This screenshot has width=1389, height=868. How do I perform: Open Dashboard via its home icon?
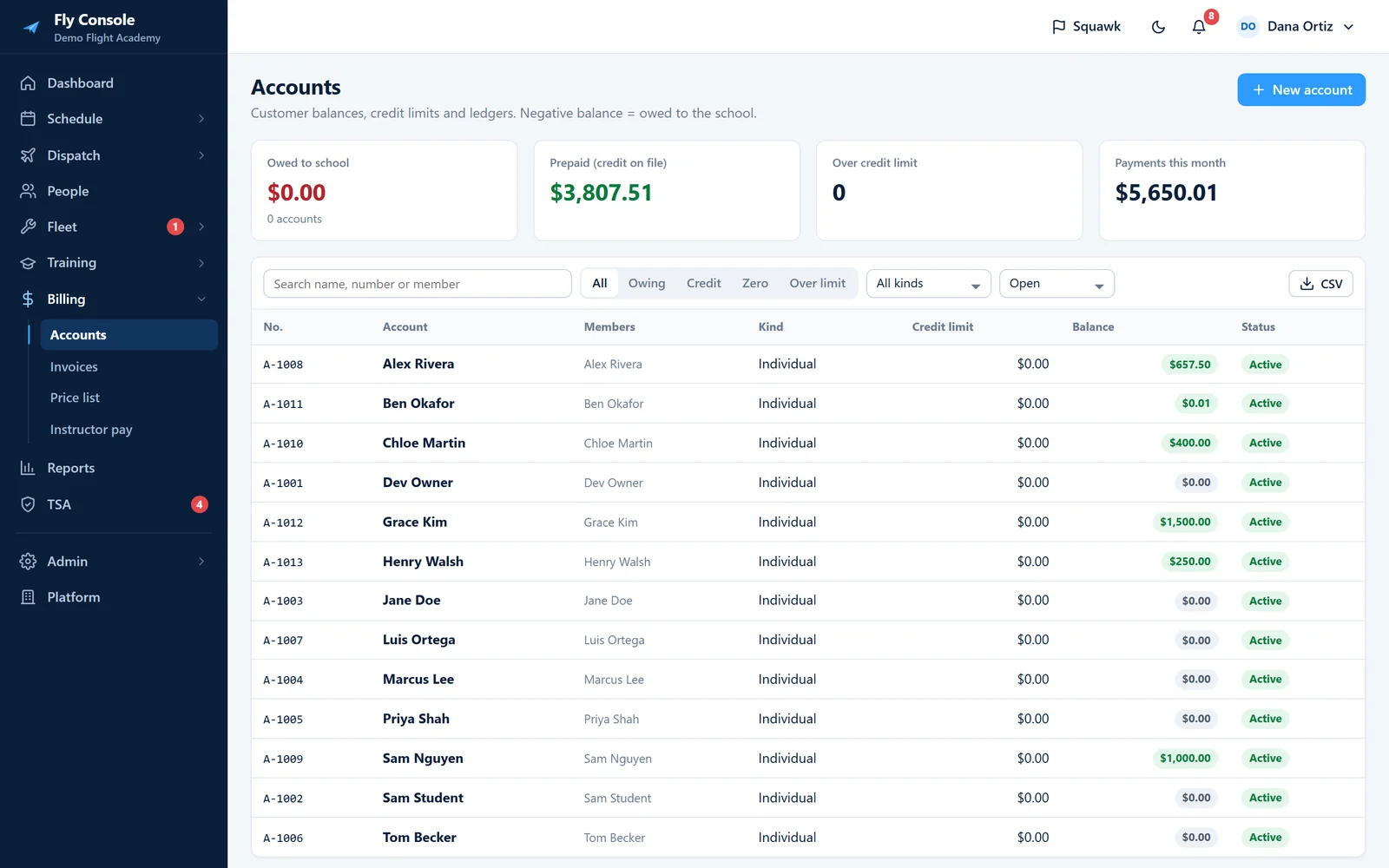tap(28, 83)
